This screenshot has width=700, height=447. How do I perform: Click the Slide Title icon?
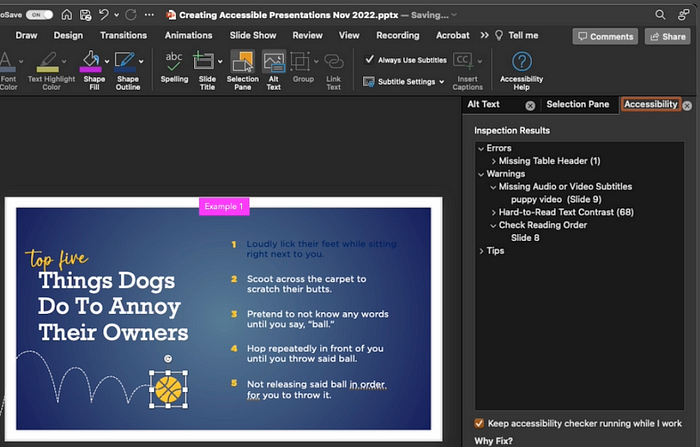tap(203, 61)
